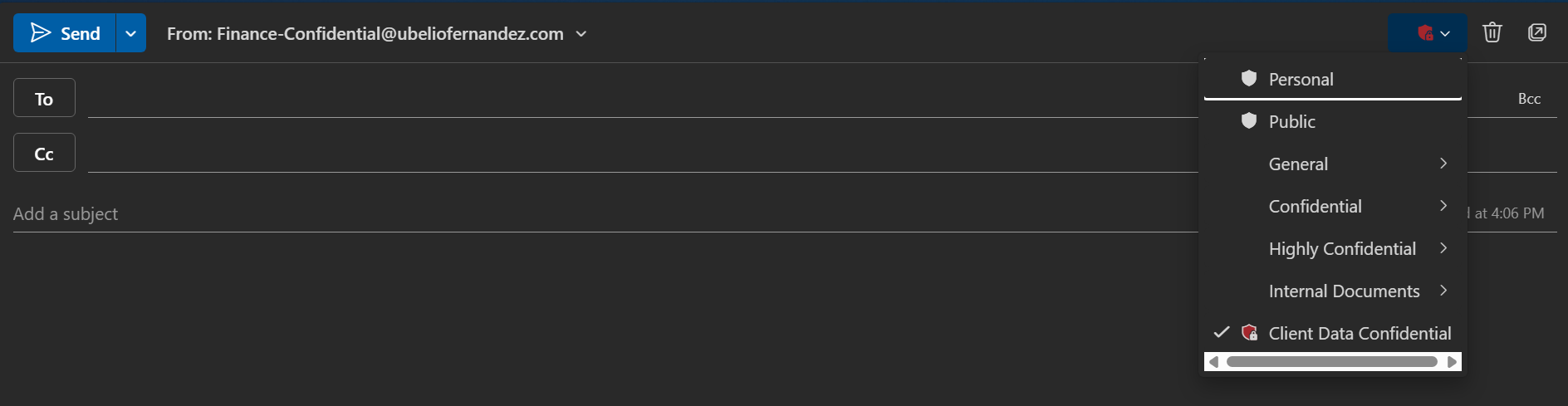Click shield icon beside Public label
Screen dimensions: 1568x406
(1248, 121)
